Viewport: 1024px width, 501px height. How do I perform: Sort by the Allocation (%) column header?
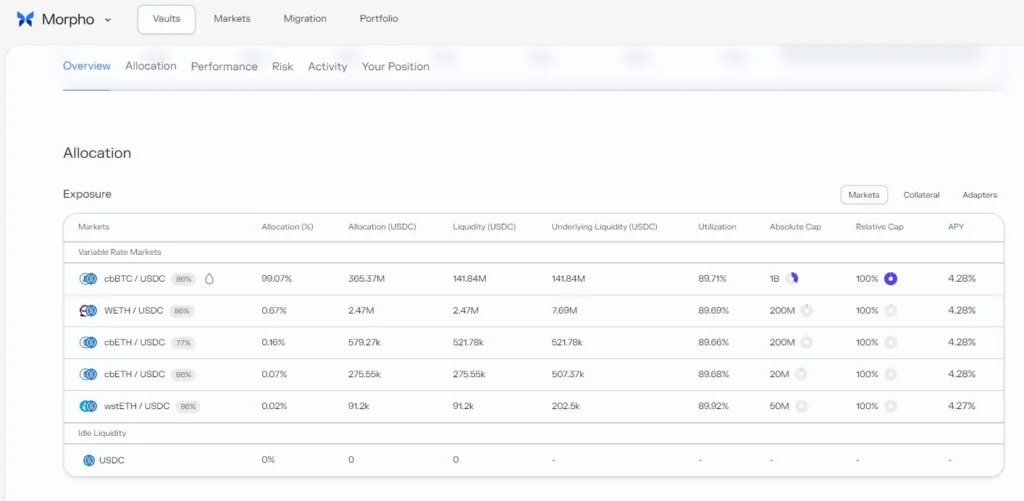(x=287, y=227)
